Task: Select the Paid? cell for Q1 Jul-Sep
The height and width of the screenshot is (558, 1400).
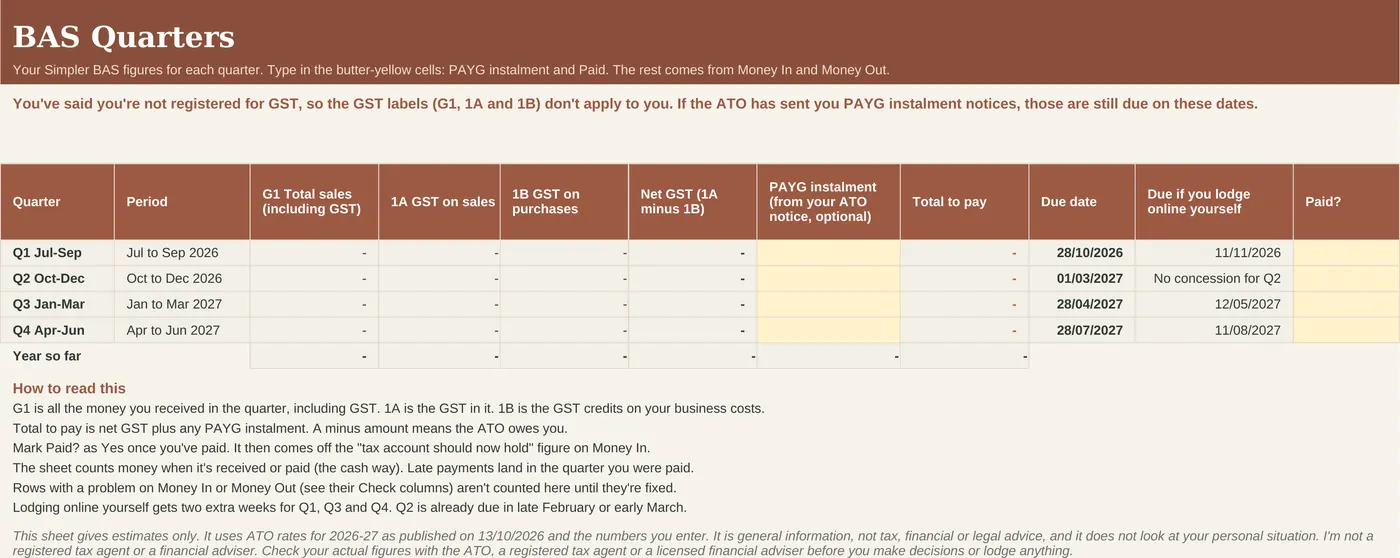Action: [1346, 253]
